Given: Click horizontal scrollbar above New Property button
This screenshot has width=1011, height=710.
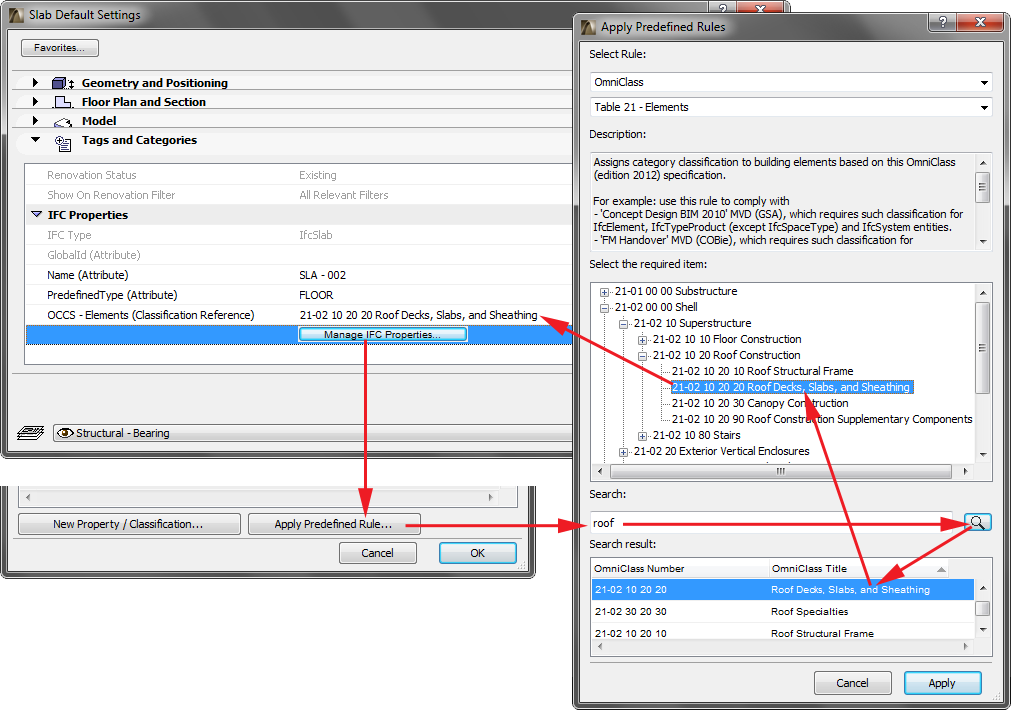Looking at the screenshot, I should 259,497.
